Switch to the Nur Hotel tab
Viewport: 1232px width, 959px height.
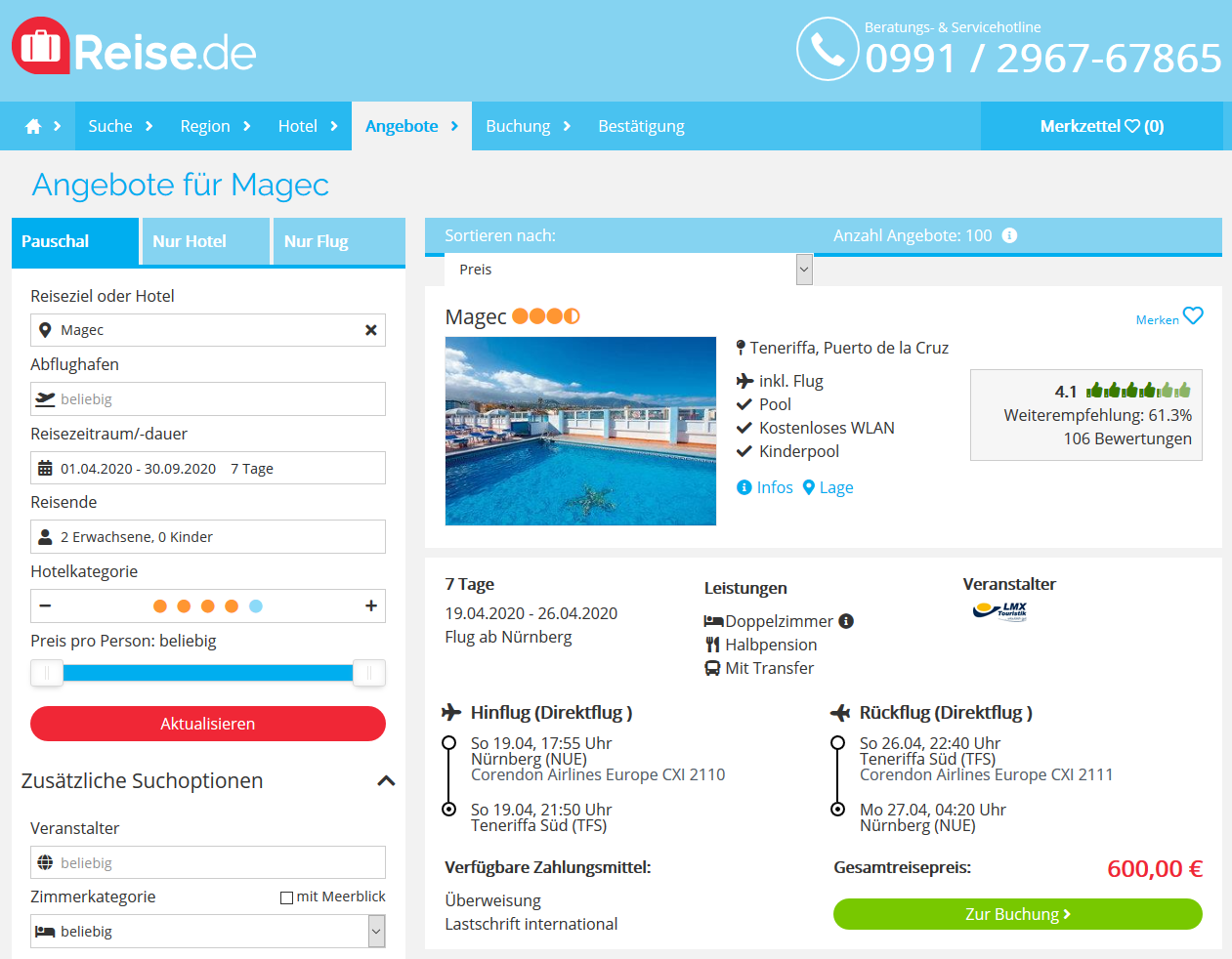click(x=205, y=241)
